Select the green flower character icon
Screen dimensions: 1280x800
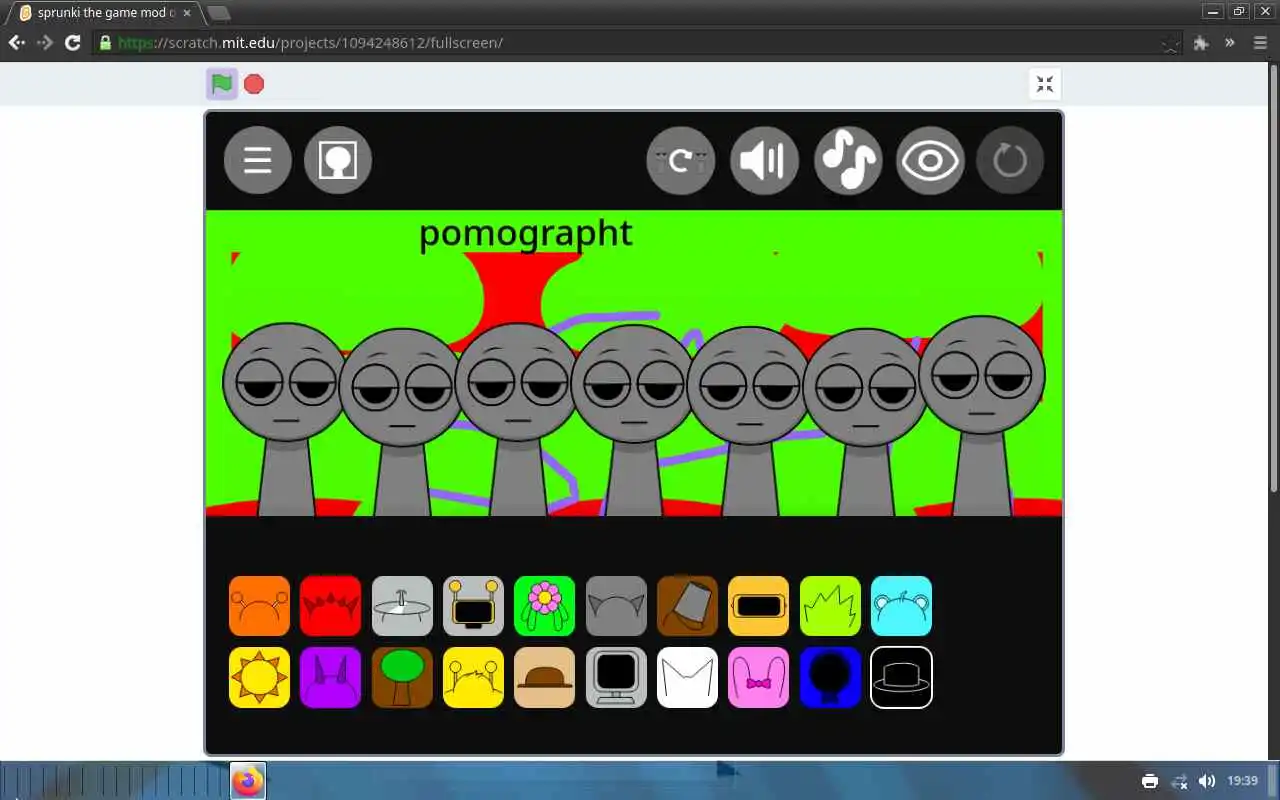(544, 606)
